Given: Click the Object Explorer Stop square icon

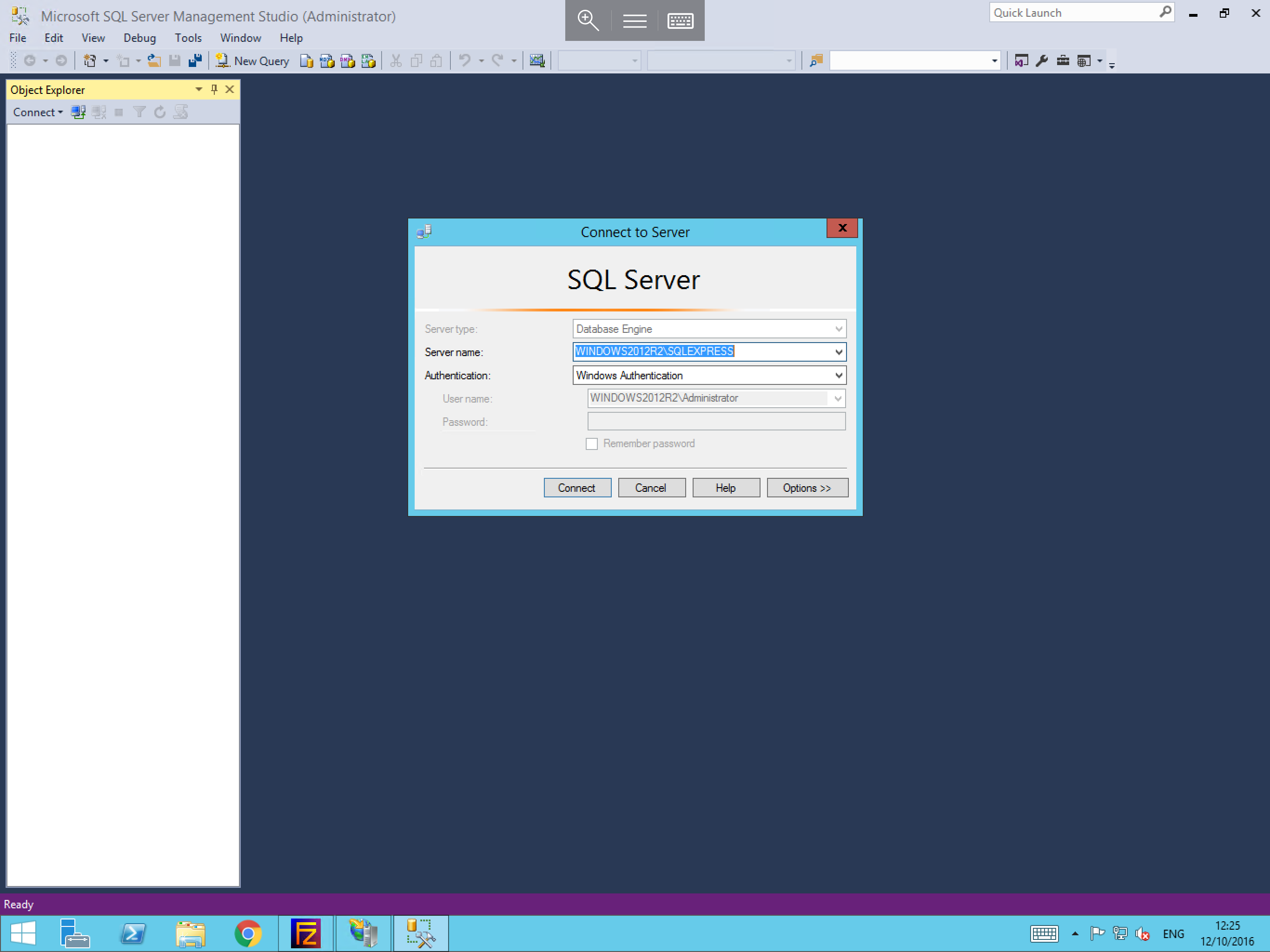Looking at the screenshot, I should [119, 112].
